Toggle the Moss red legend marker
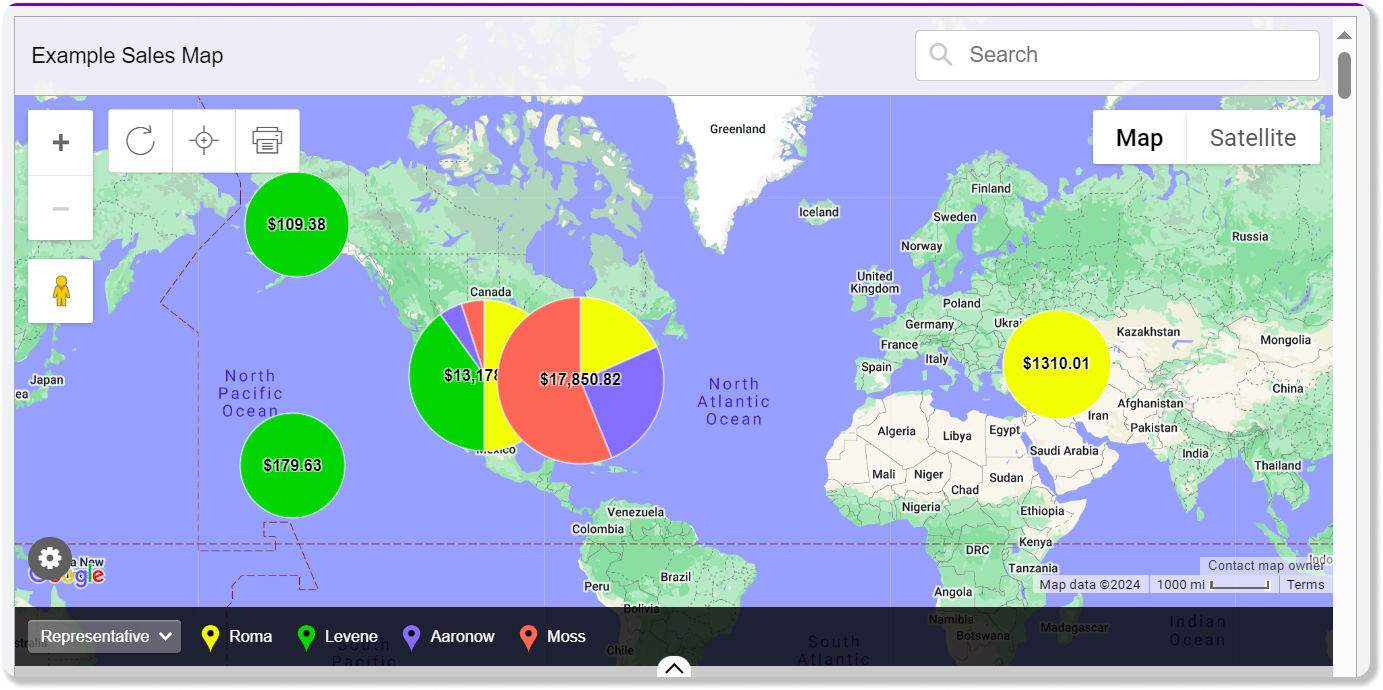Screen dimensions: 1383x690 (x=529, y=638)
